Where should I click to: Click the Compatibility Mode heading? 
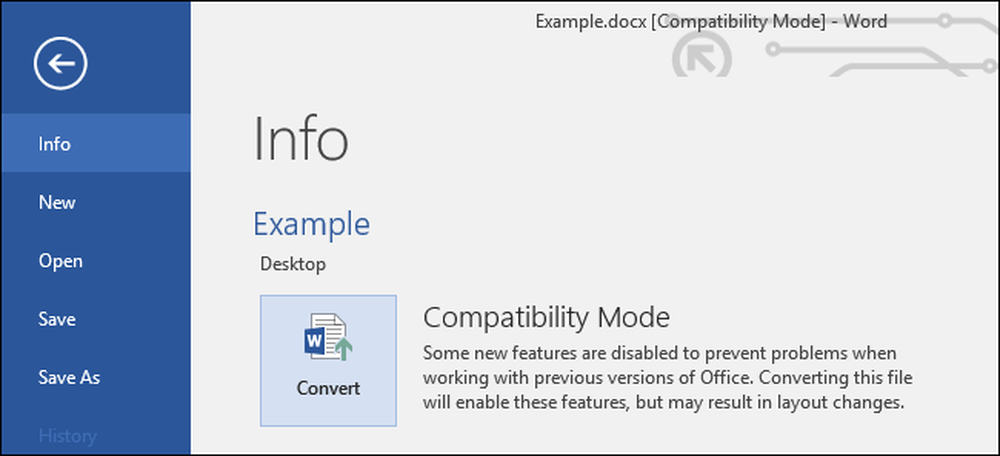pos(547,317)
